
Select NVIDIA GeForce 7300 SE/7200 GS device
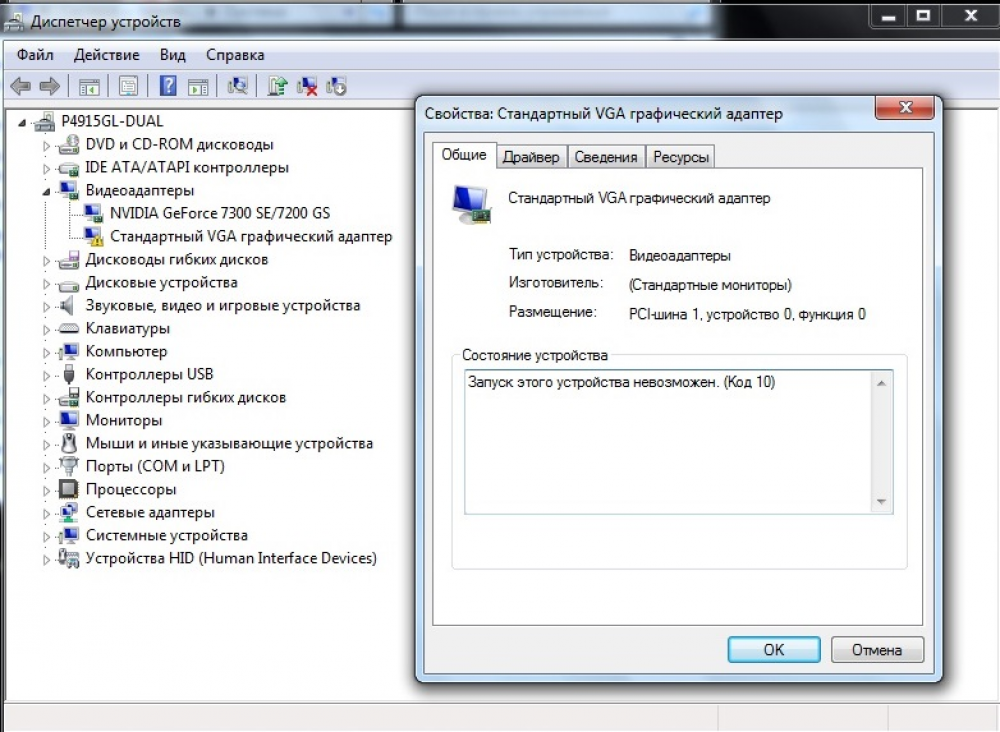pyautogui.click(x=219, y=213)
